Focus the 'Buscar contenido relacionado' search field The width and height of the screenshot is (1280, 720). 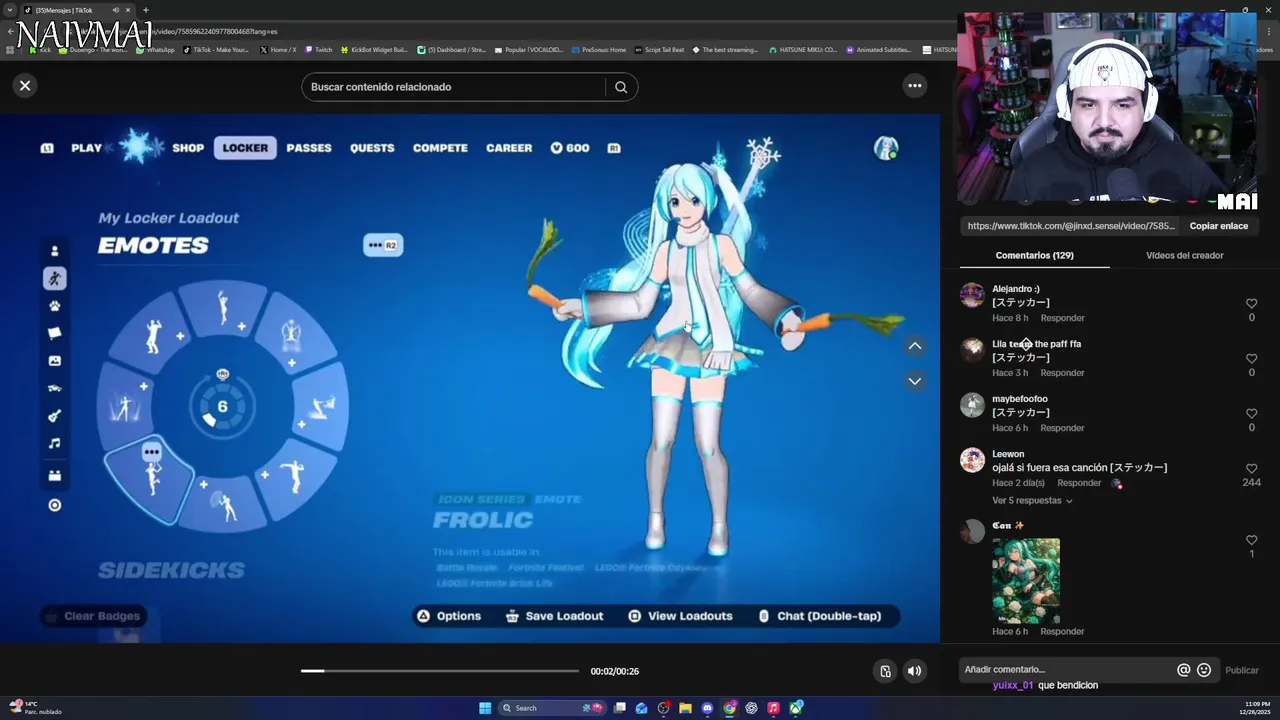(455, 87)
